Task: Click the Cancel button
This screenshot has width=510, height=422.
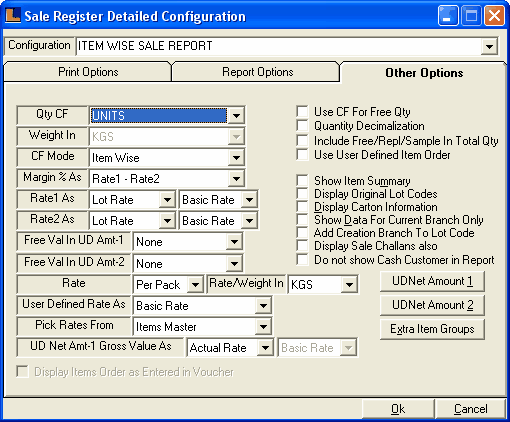Action: pos(470,409)
